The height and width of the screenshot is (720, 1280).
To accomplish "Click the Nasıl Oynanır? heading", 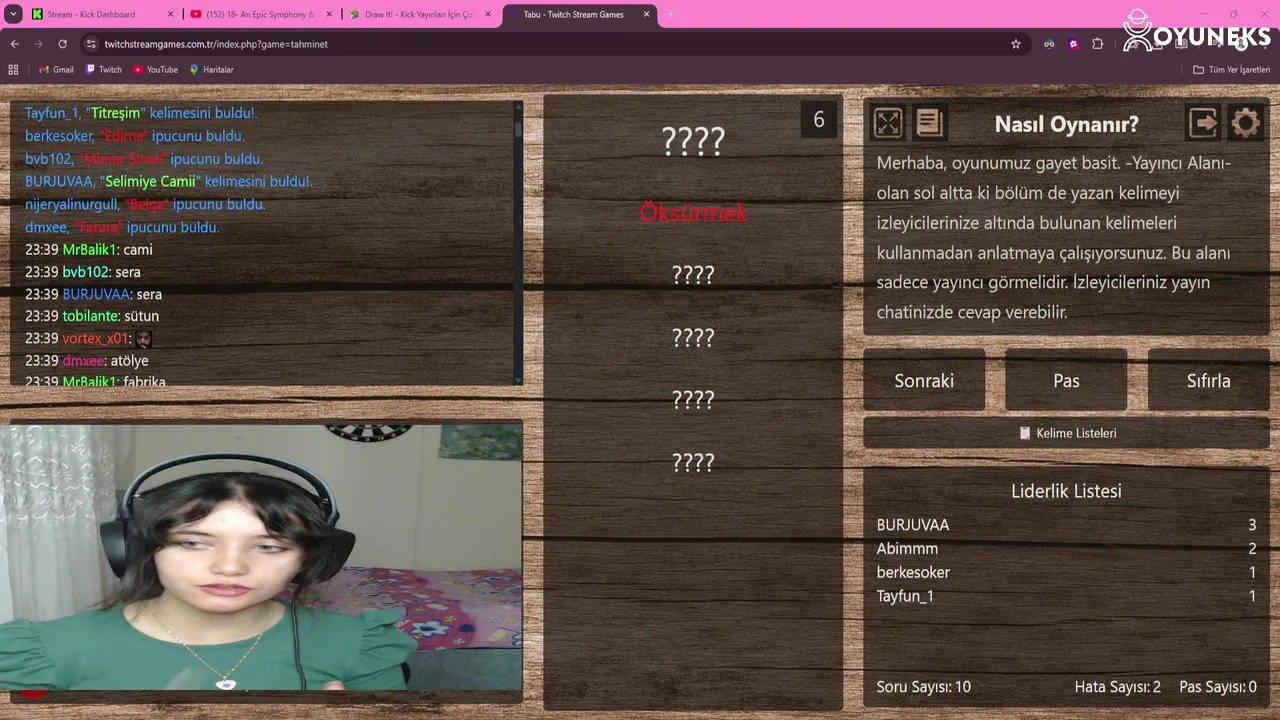I will 1066,124.
